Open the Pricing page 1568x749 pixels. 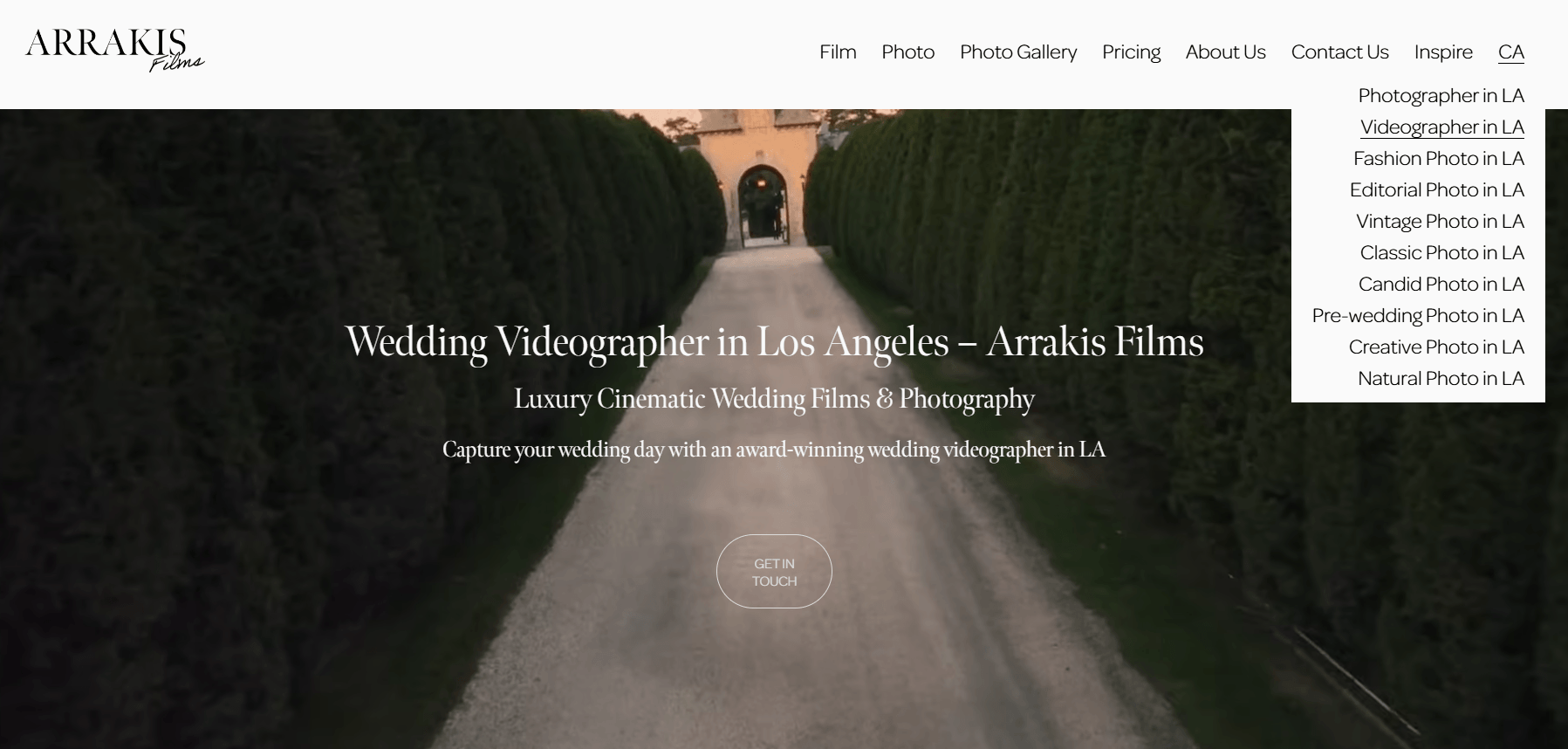click(x=1131, y=52)
